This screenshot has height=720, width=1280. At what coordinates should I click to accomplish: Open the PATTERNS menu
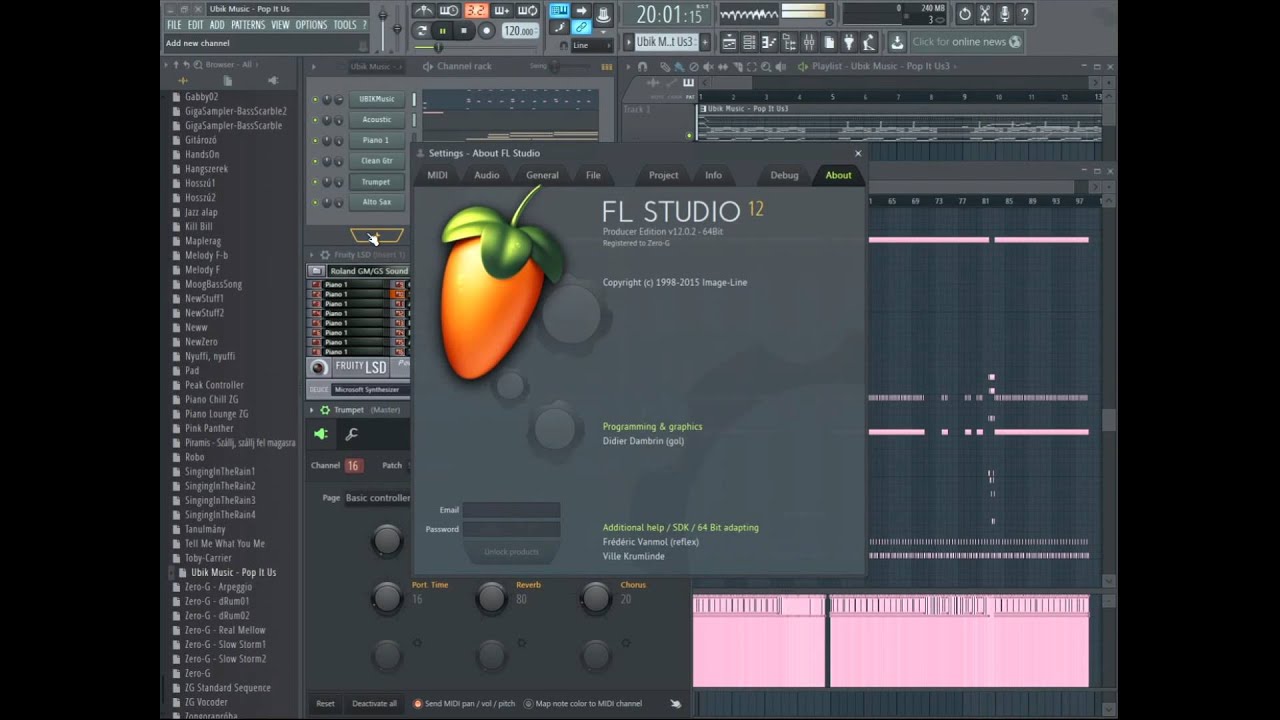pyautogui.click(x=248, y=25)
